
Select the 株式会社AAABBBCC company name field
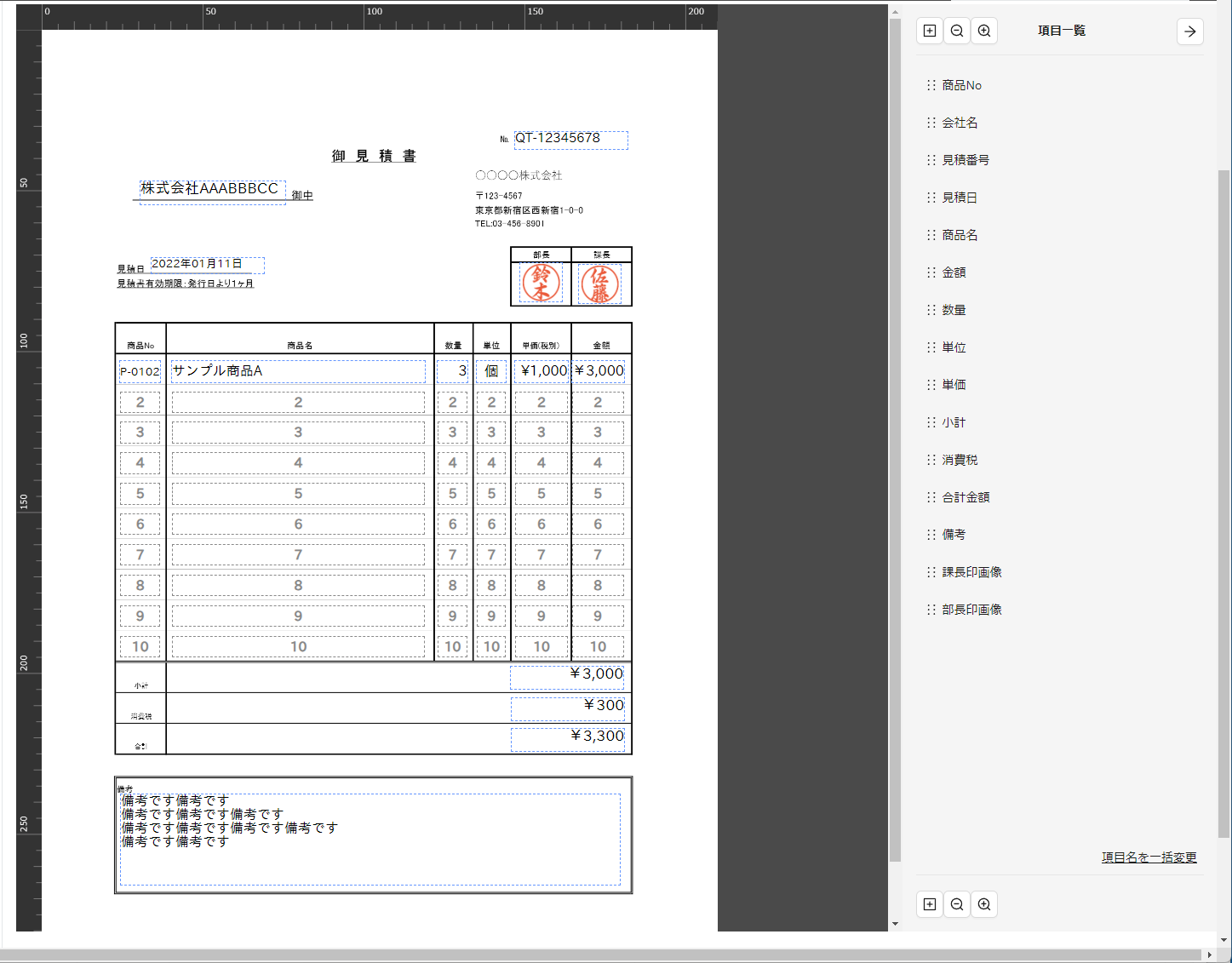(212, 191)
